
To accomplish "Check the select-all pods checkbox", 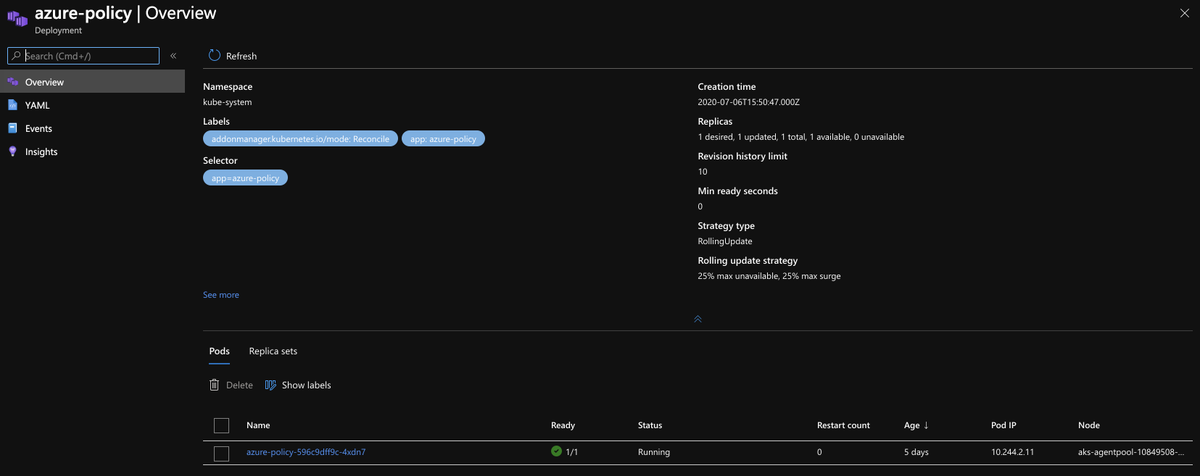I will tap(222, 425).
